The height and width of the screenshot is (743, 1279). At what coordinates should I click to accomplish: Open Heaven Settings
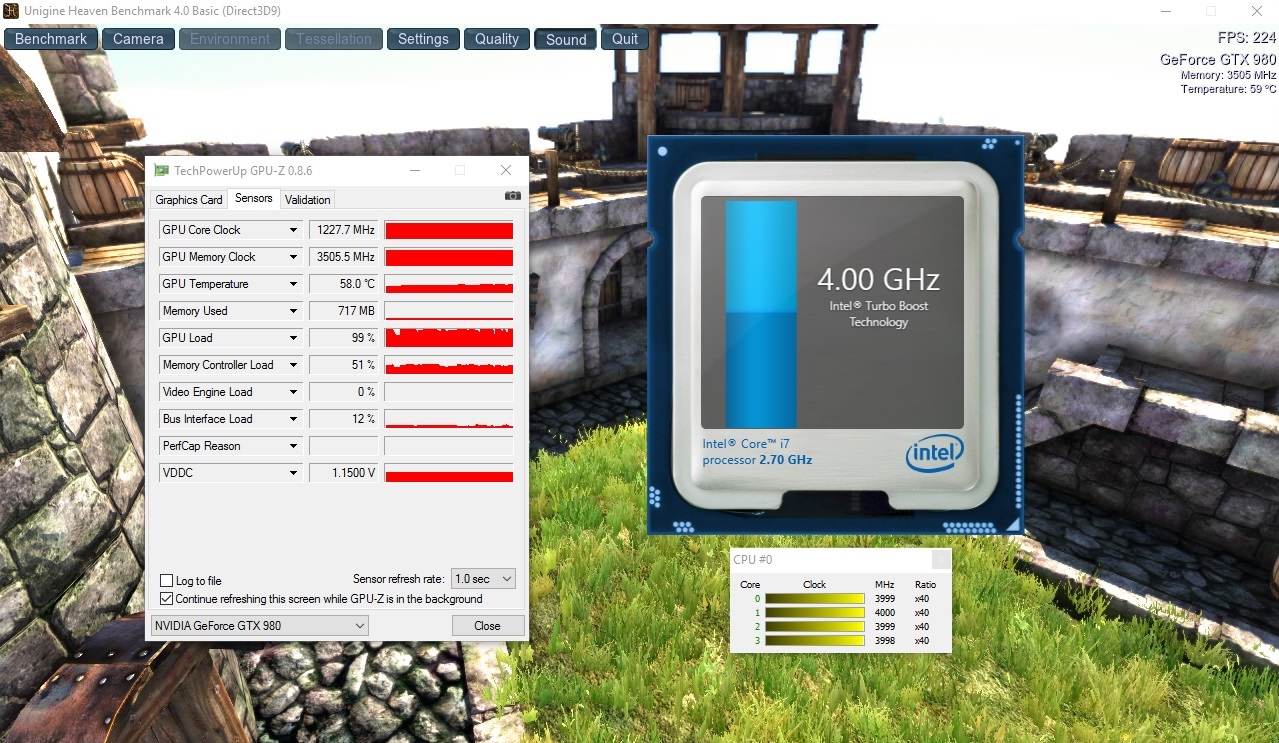tap(423, 39)
